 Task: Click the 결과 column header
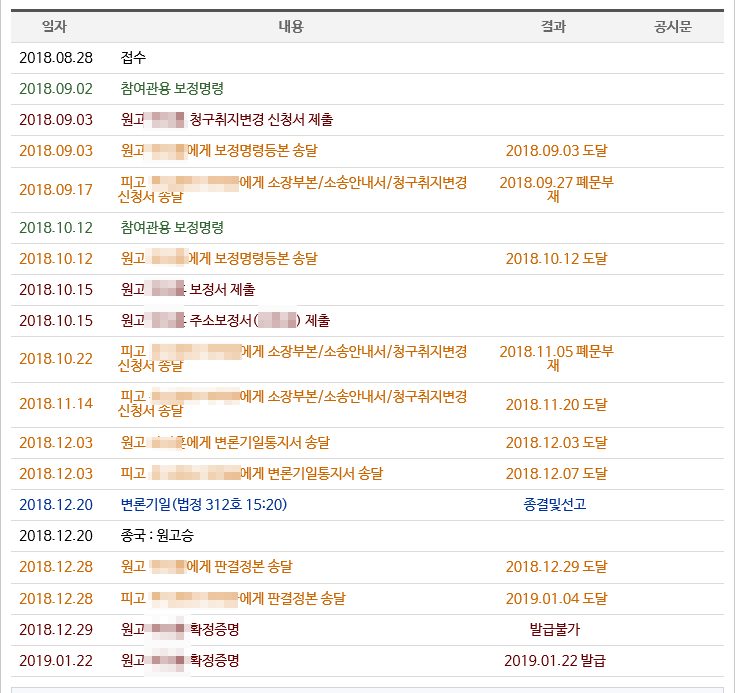(553, 27)
